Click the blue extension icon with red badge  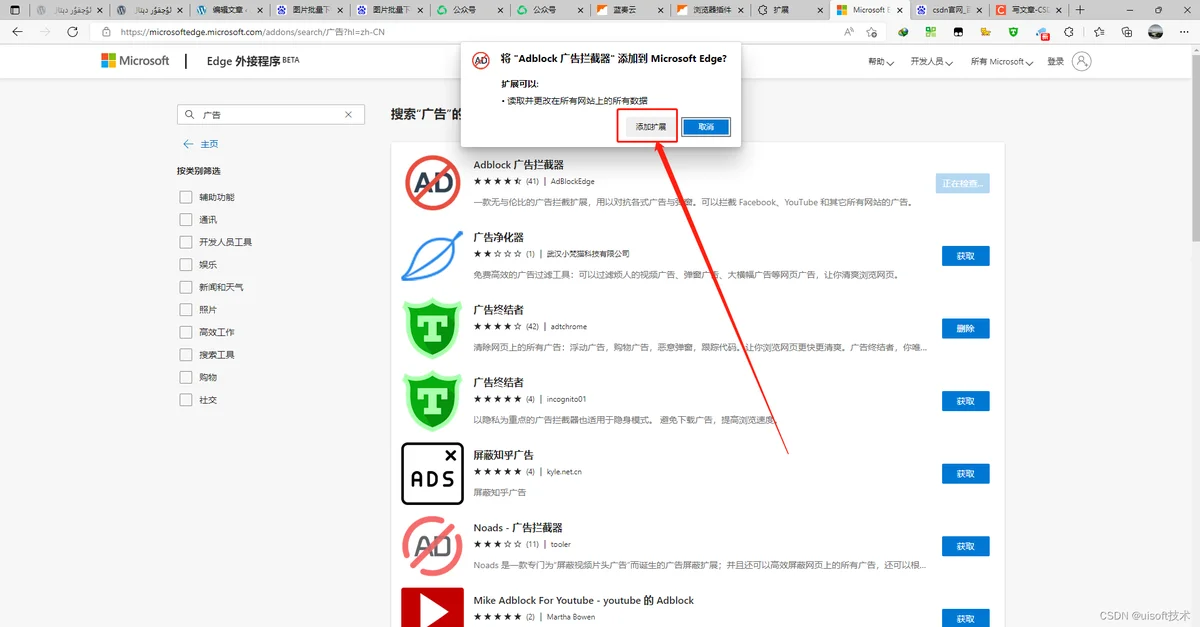(x=1041, y=32)
